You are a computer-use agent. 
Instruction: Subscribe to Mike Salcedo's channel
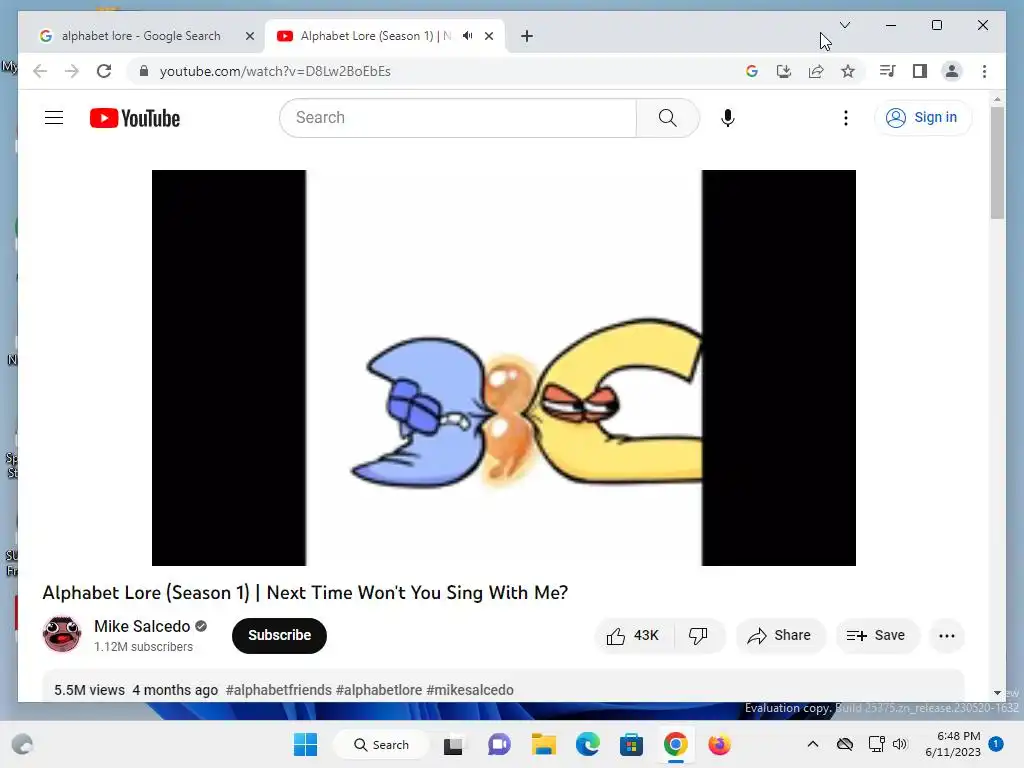click(x=279, y=635)
